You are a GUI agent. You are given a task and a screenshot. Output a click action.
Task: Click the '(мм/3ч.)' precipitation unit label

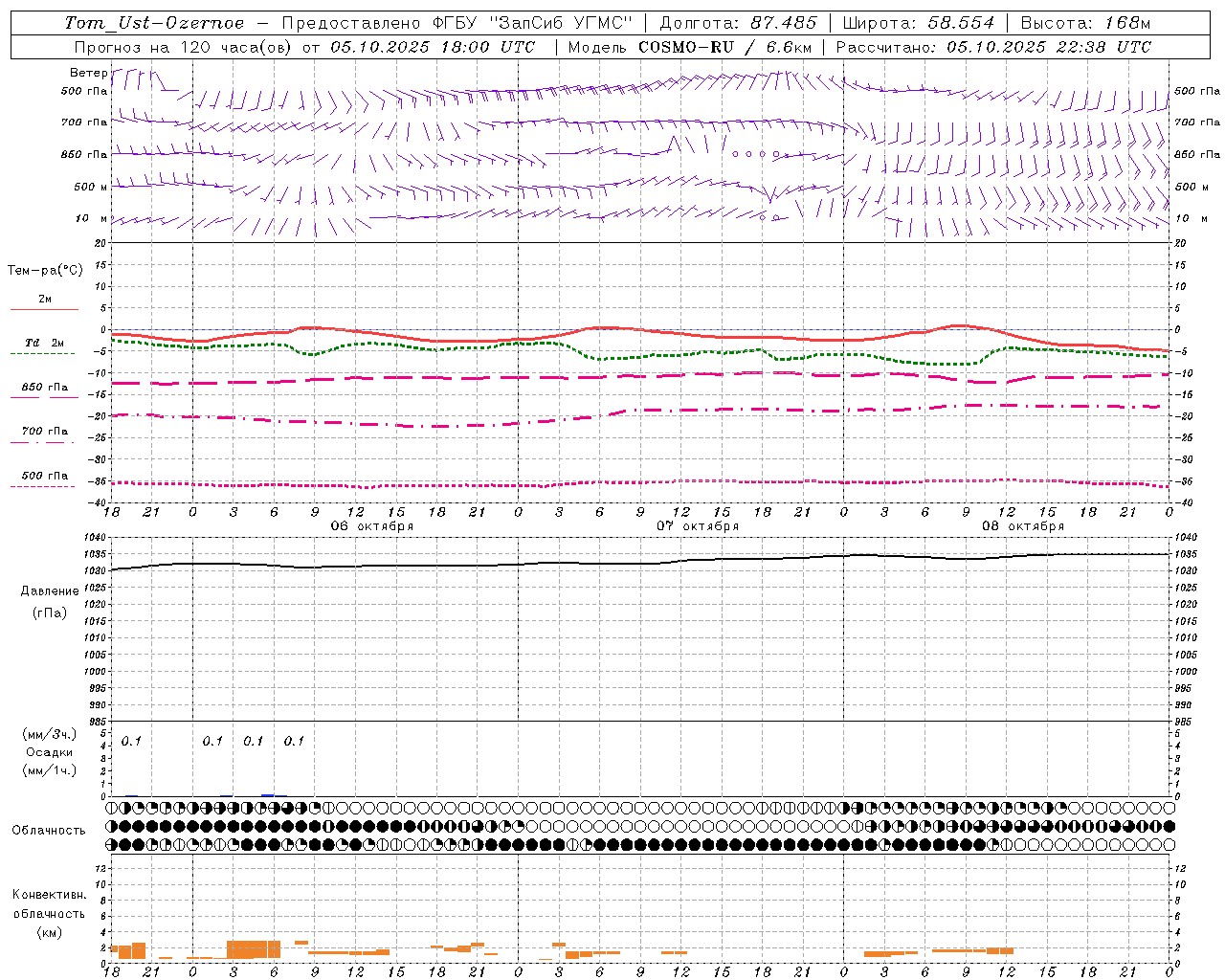point(50,734)
